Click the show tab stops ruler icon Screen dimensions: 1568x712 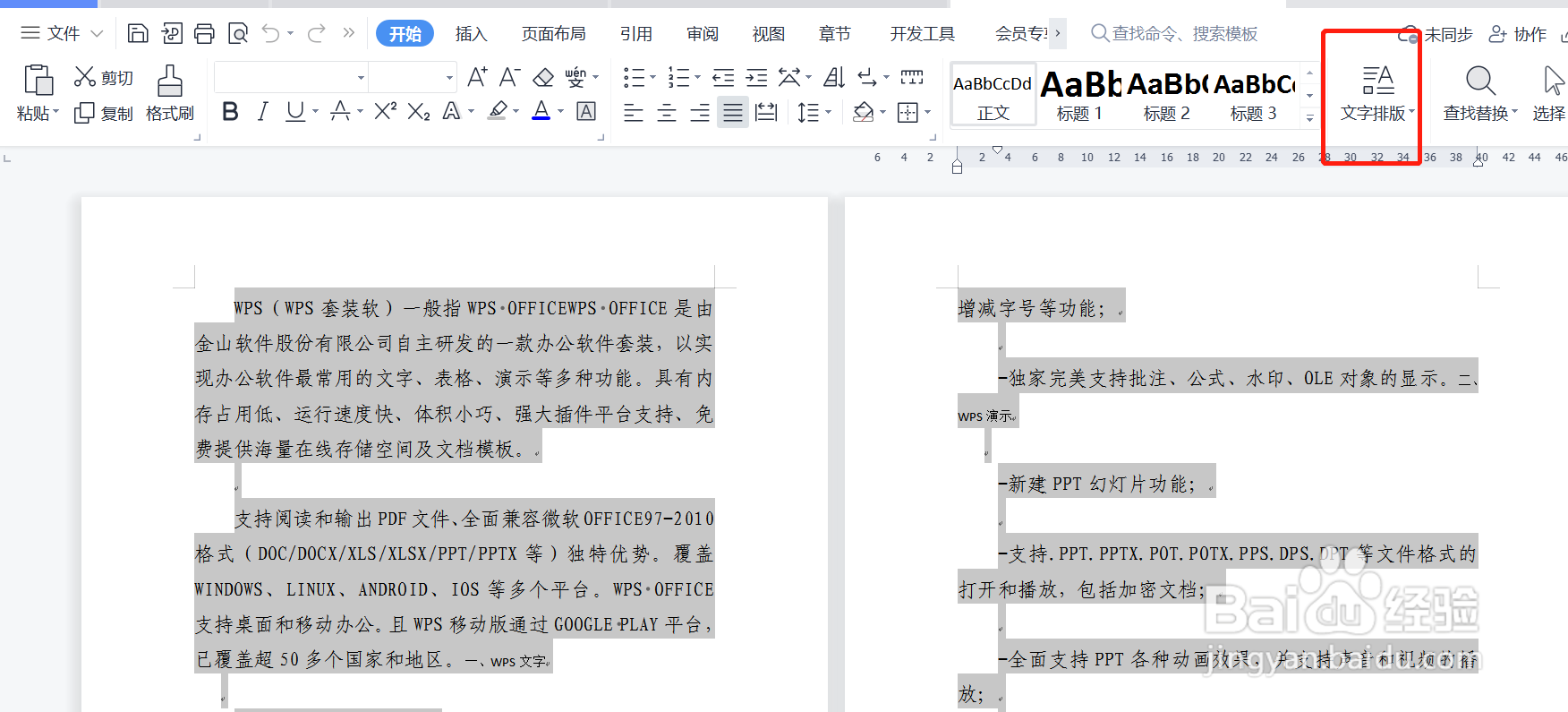(x=912, y=78)
